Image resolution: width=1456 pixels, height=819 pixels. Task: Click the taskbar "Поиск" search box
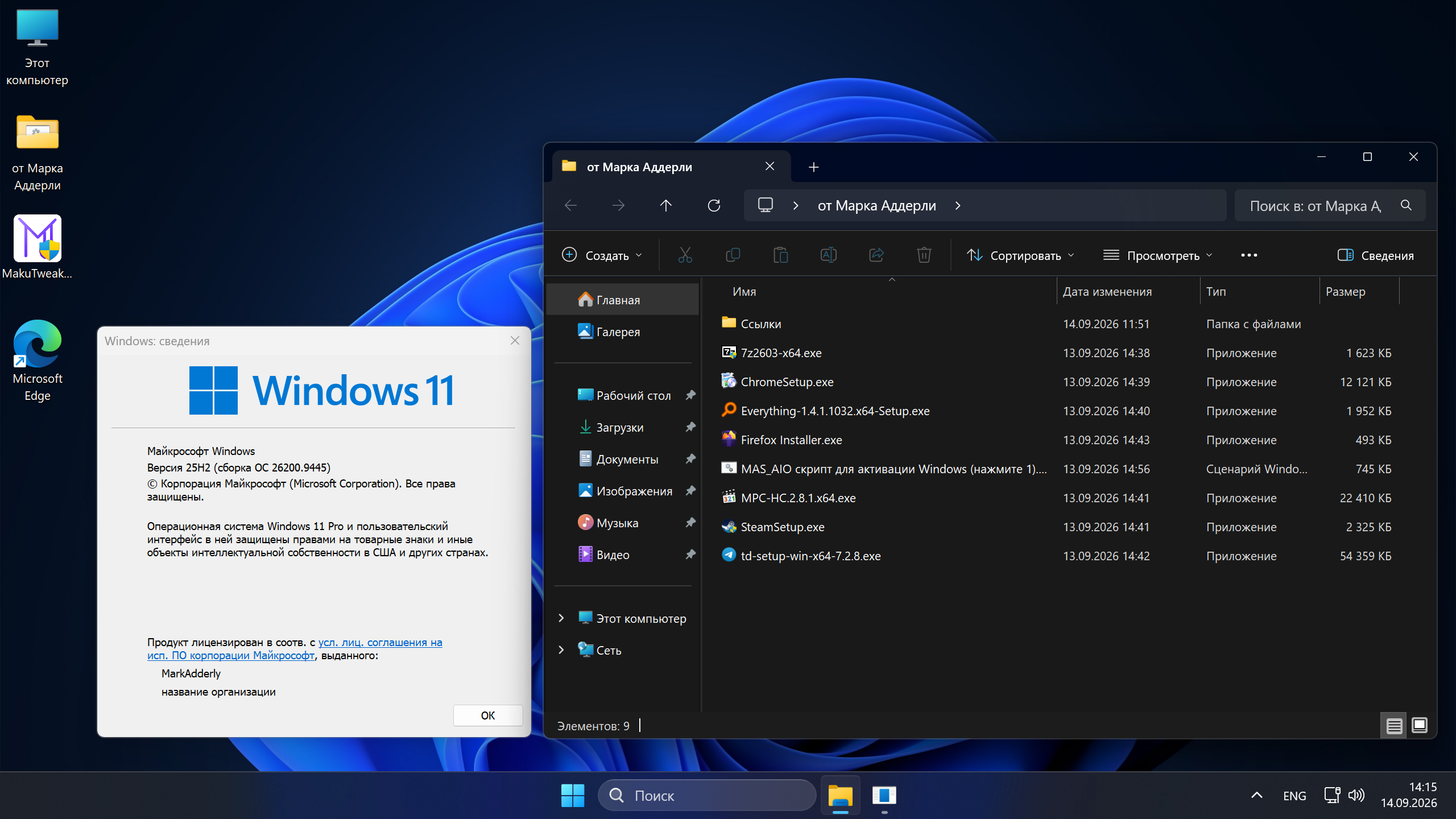[708, 795]
